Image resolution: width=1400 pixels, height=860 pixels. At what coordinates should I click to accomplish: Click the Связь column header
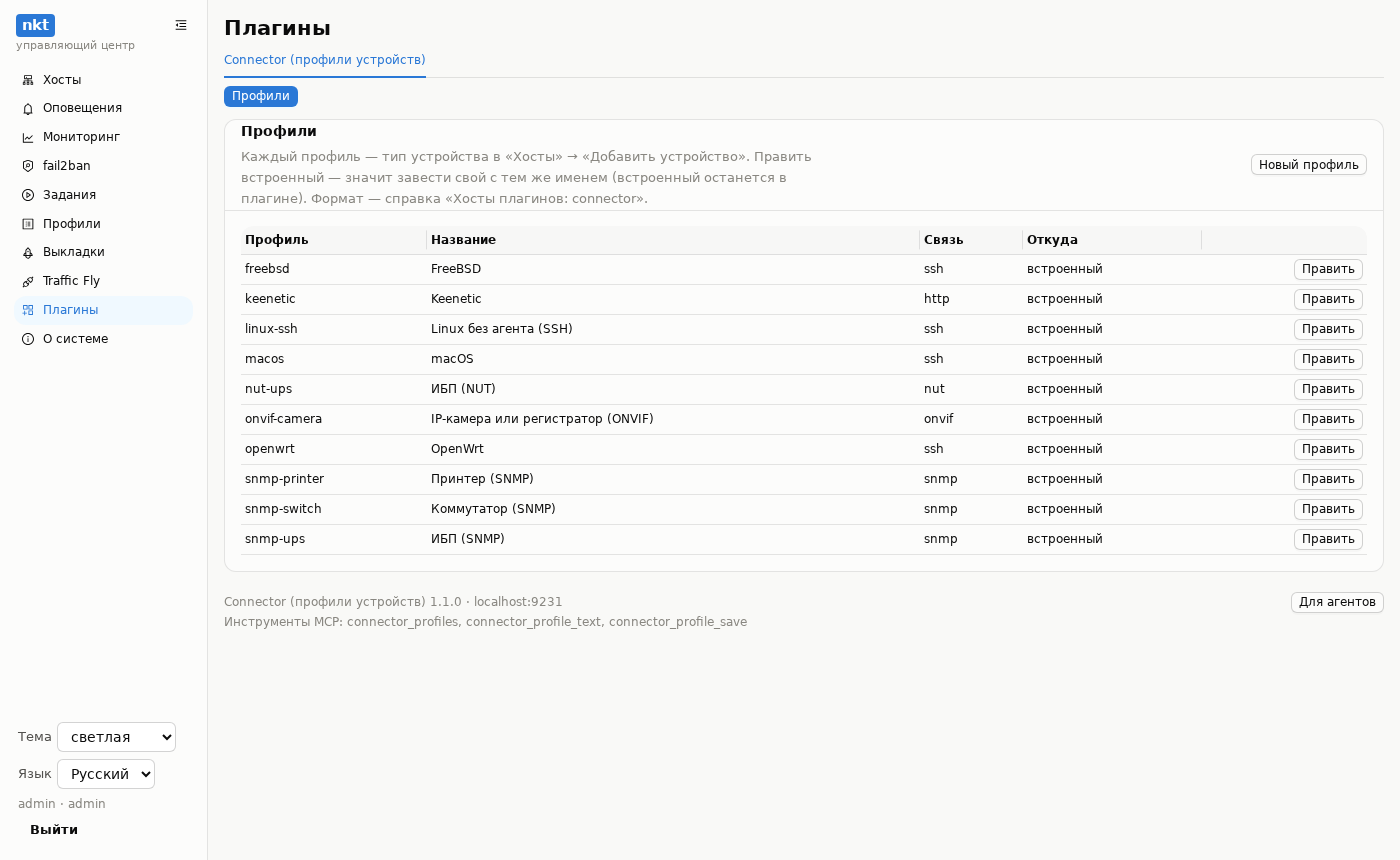click(971, 240)
